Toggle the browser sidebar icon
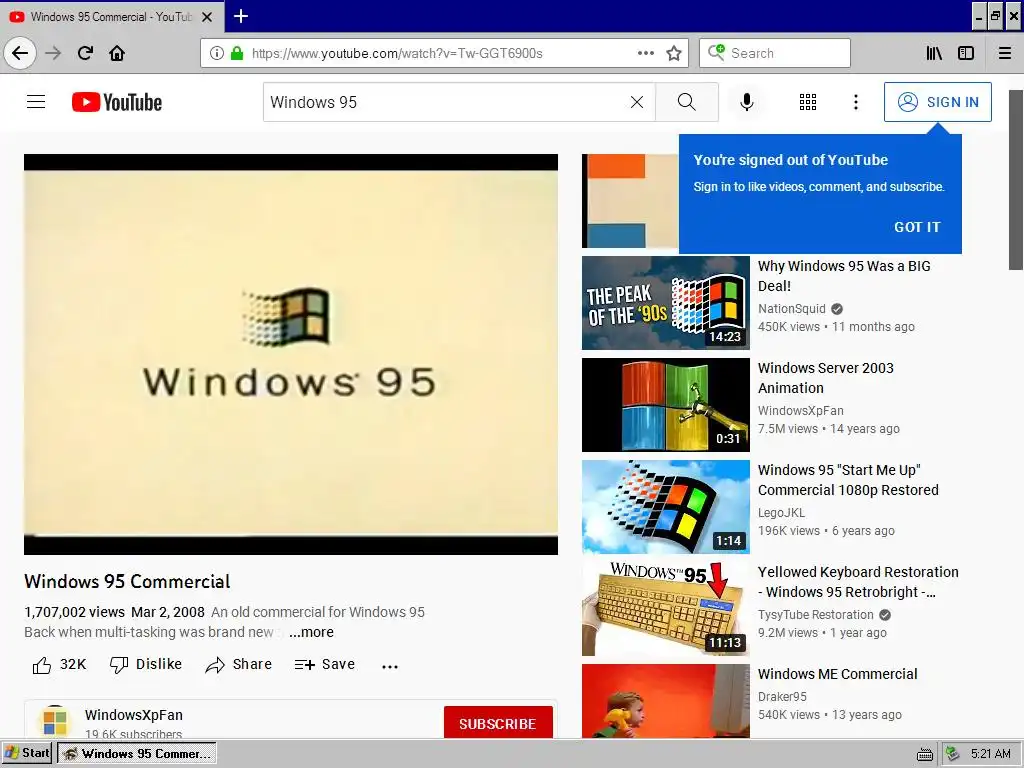Viewport: 1024px width, 768px height. (x=966, y=53)
